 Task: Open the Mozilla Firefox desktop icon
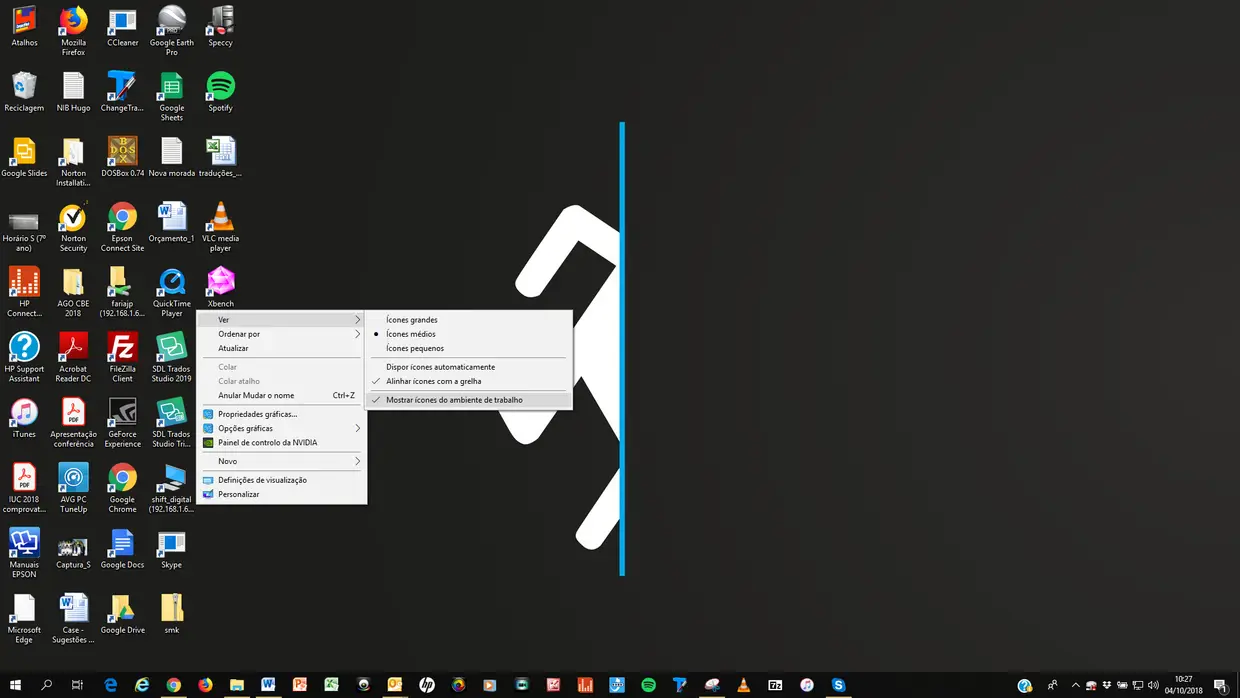tap(73, 31)
